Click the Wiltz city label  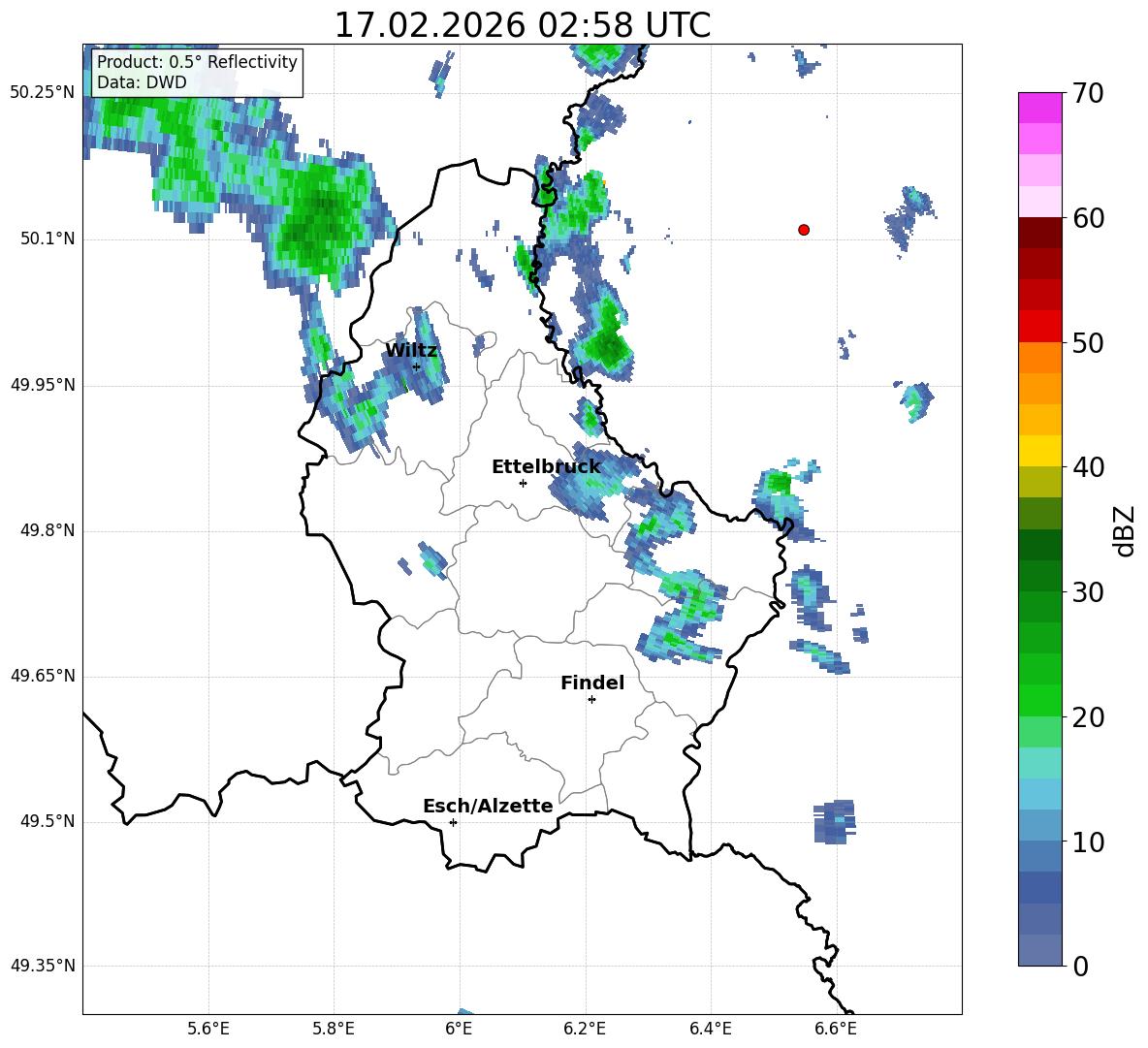[411, 351]
